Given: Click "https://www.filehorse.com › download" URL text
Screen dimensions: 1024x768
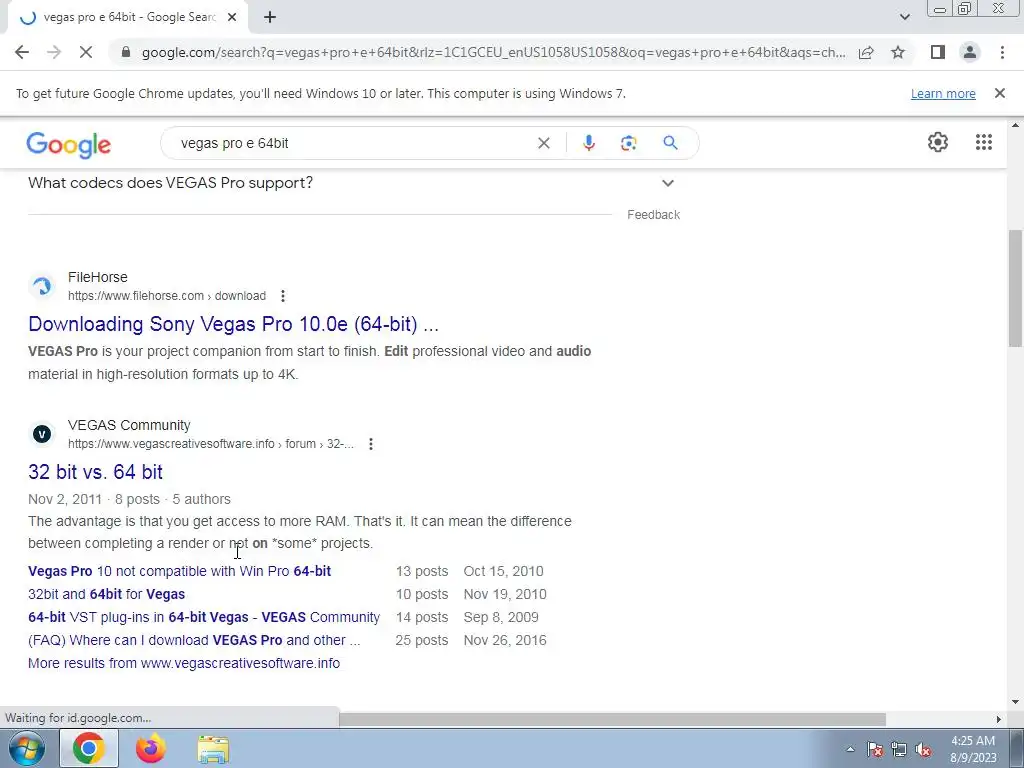Looking at the screenshot, I should click(x=167, y=296).
